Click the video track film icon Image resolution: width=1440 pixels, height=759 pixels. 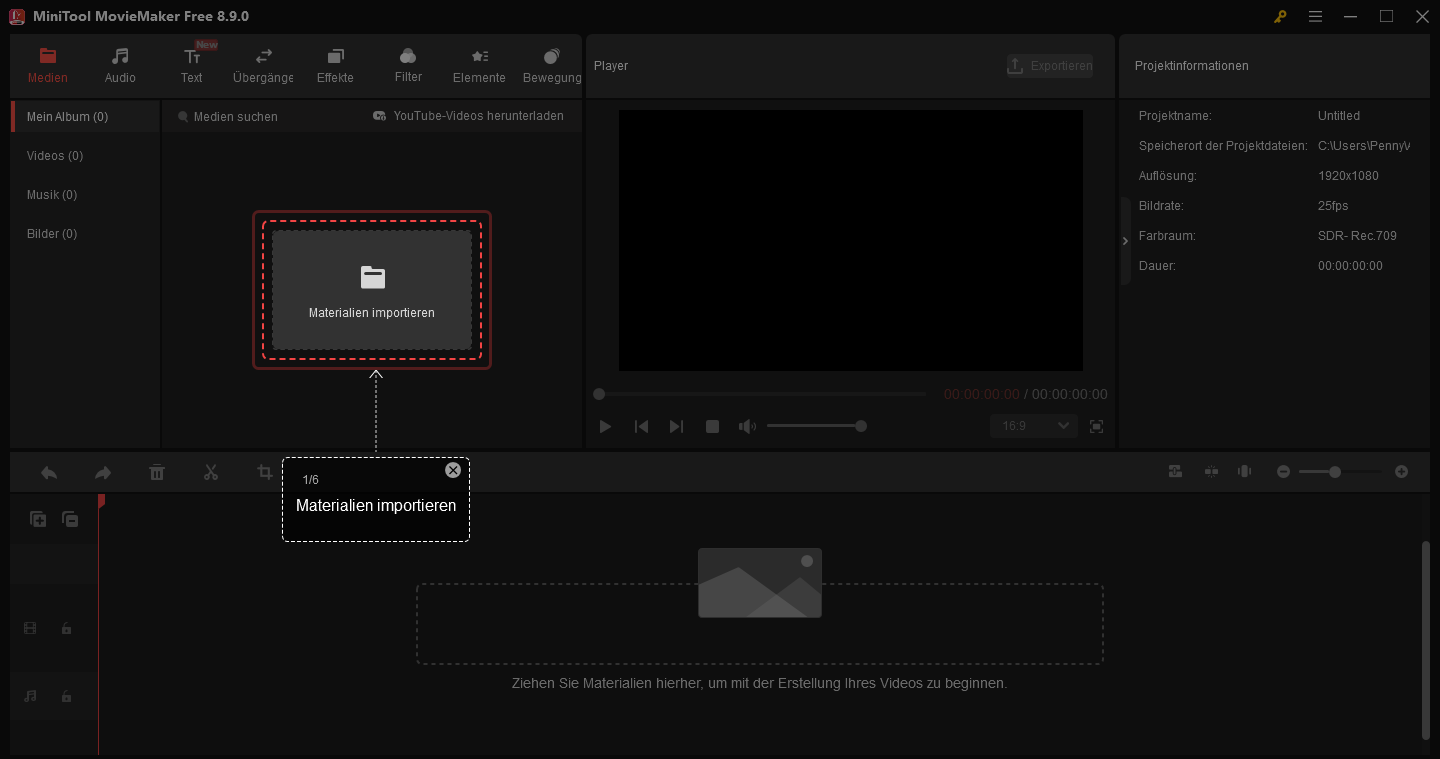click(30, 628)
